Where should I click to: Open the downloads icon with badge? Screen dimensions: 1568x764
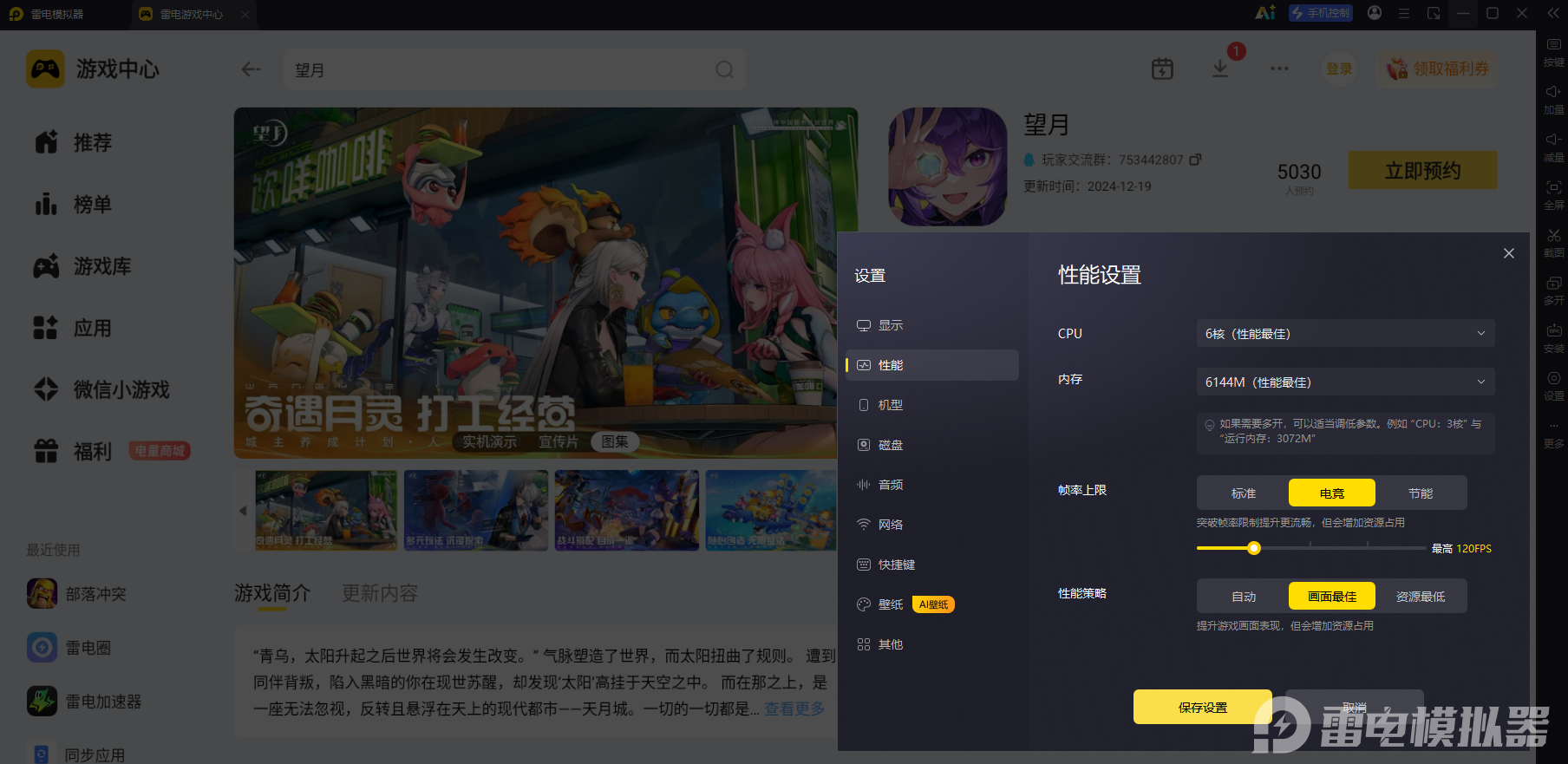1221,69
